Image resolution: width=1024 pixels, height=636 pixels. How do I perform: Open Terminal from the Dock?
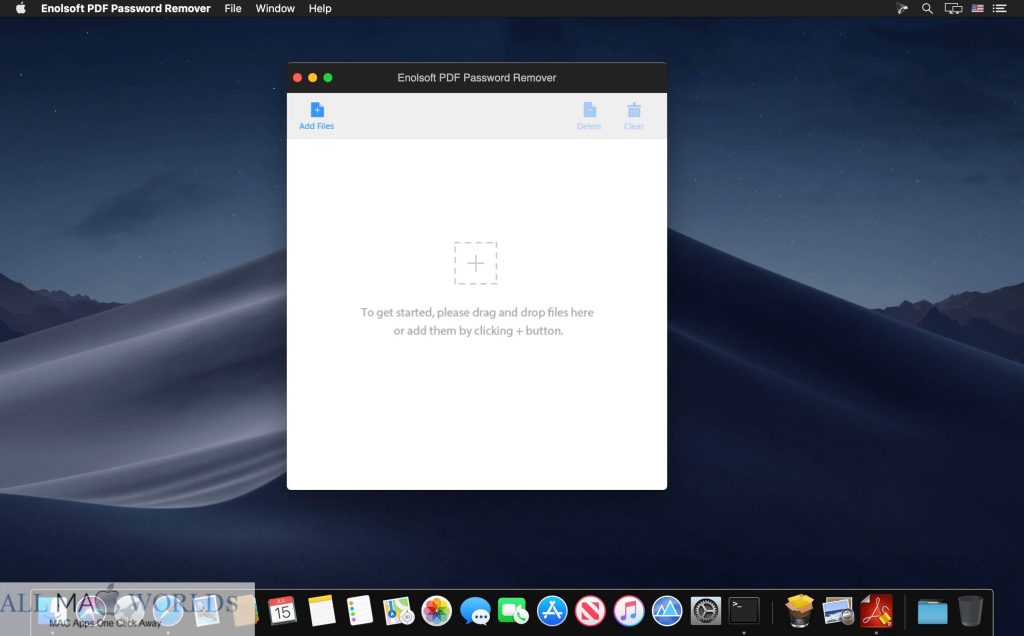744,611
